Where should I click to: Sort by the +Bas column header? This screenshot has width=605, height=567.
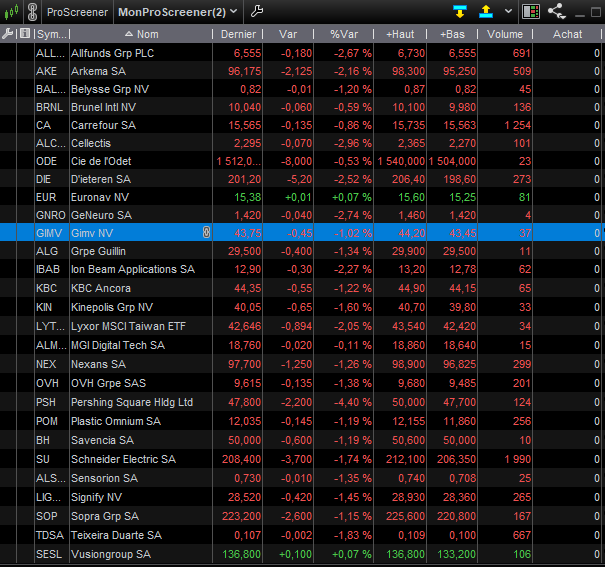[452, 34]
